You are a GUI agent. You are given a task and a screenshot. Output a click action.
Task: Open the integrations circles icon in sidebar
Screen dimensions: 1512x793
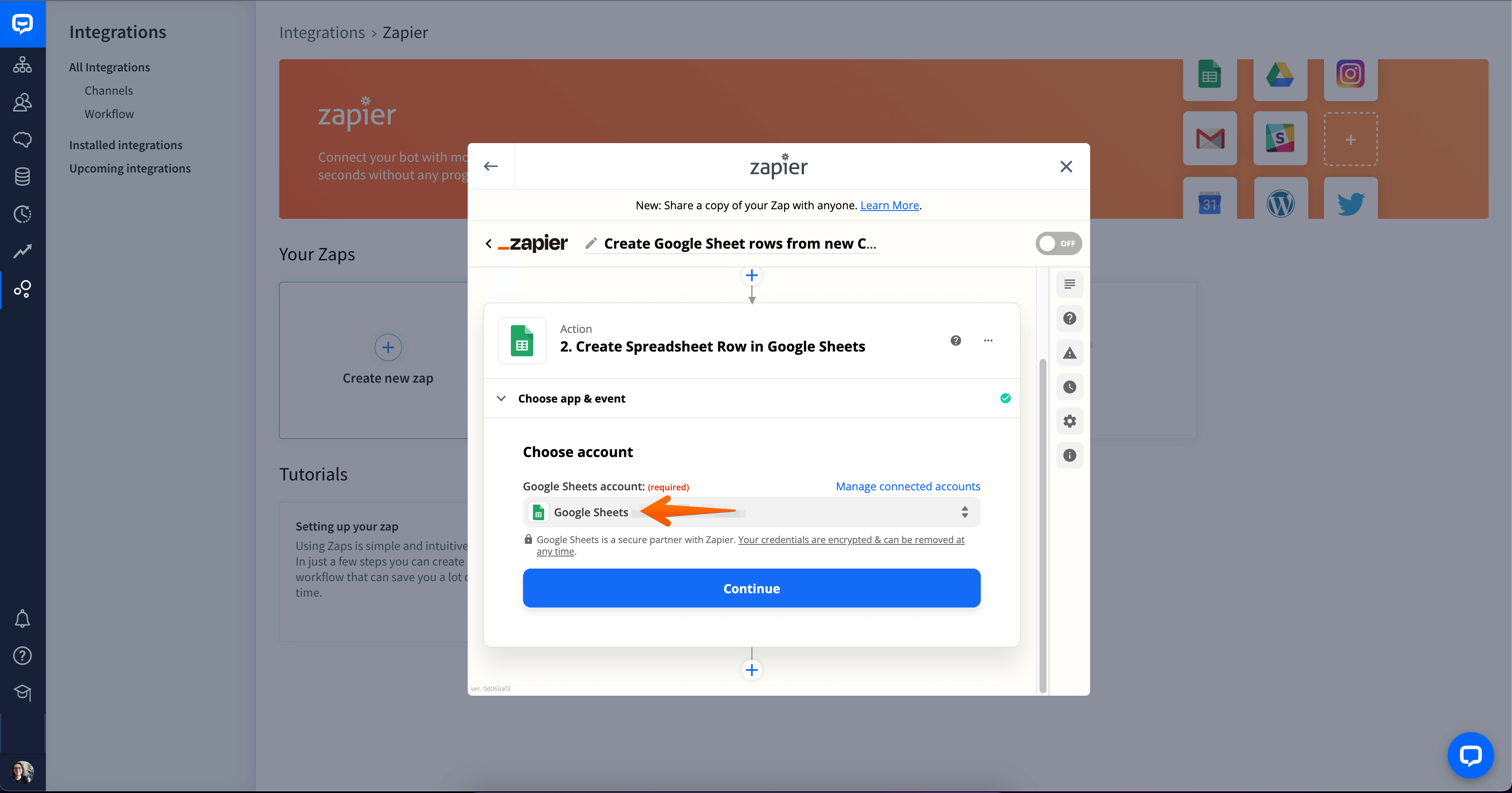coord(22,289)
